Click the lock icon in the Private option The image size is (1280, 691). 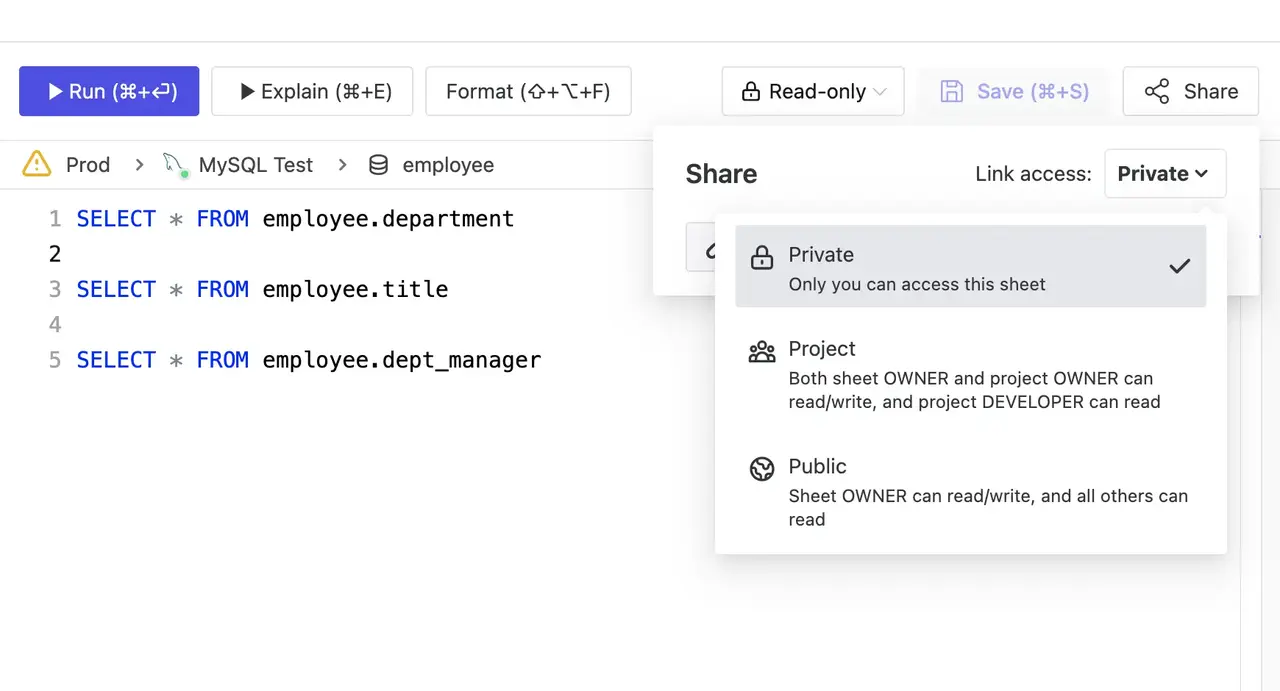point(762,257)
